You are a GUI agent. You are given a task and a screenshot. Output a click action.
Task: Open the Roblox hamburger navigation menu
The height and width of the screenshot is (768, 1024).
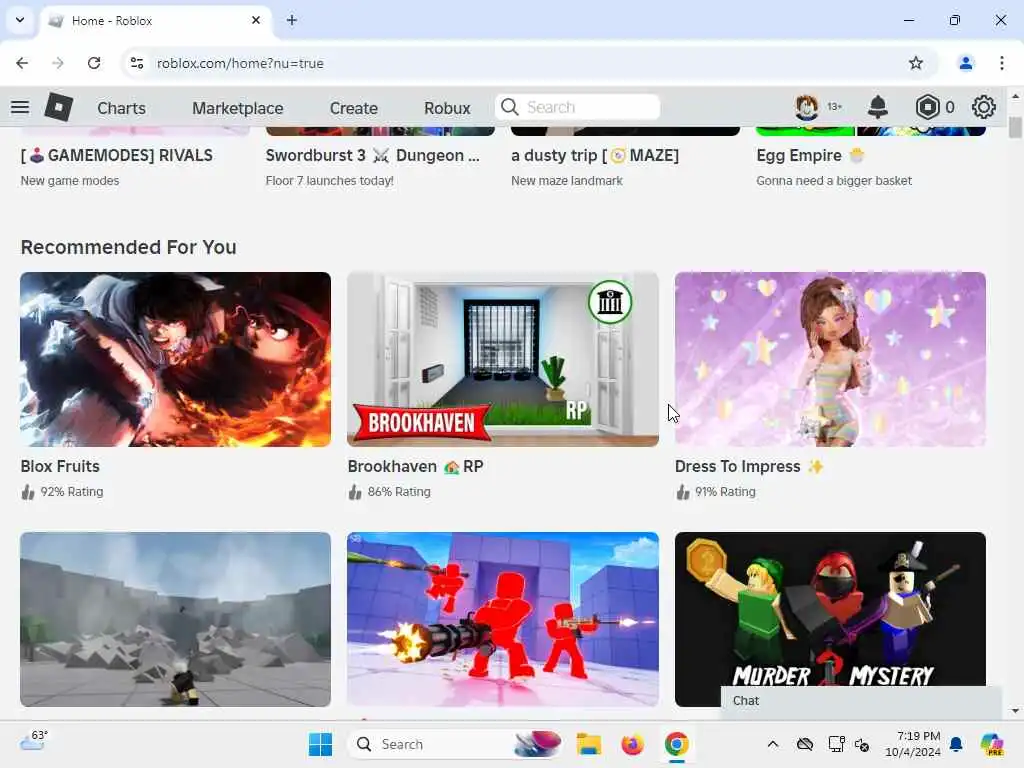[x=20, y=107]
